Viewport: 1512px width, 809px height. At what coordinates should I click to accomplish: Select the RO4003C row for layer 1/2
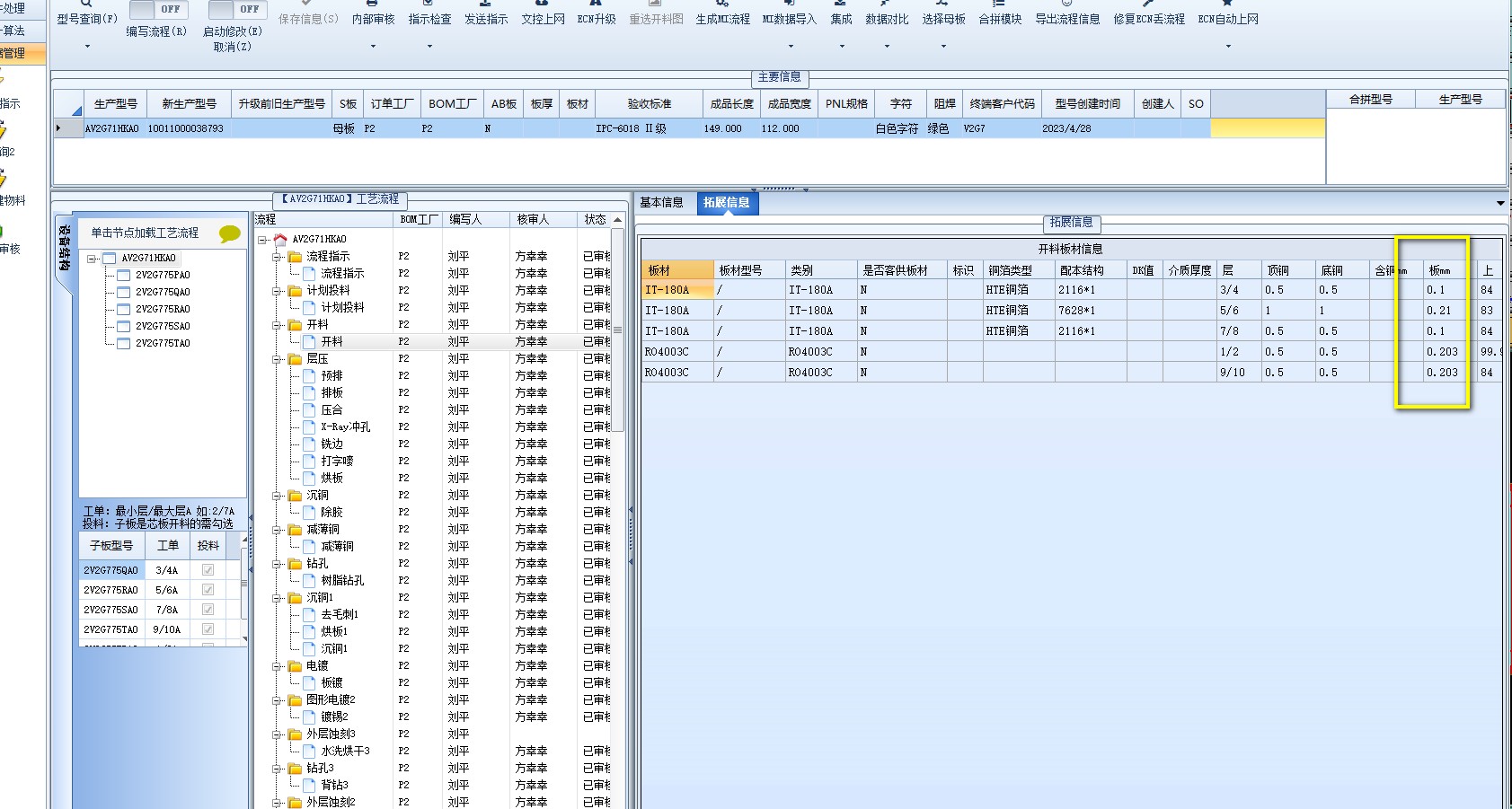point(1073,352)
